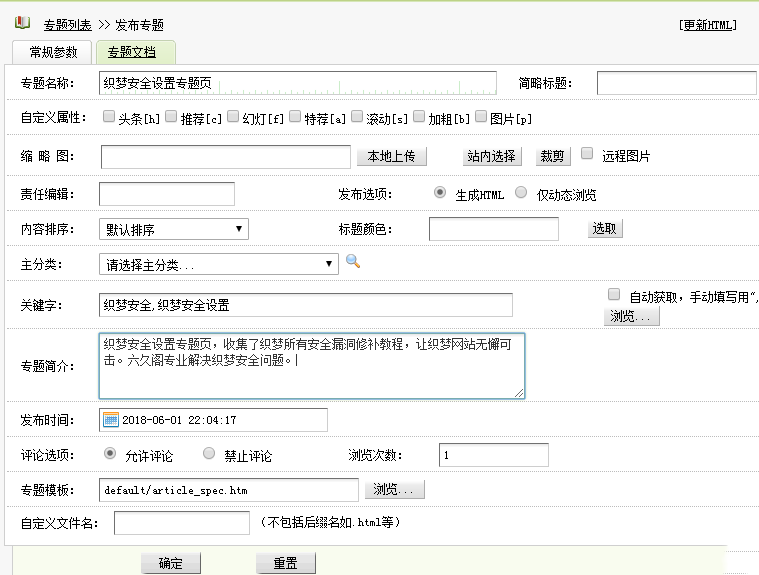Check the 头条[h] attribute box
Screen dimensions: 759x575
[109, 117]
